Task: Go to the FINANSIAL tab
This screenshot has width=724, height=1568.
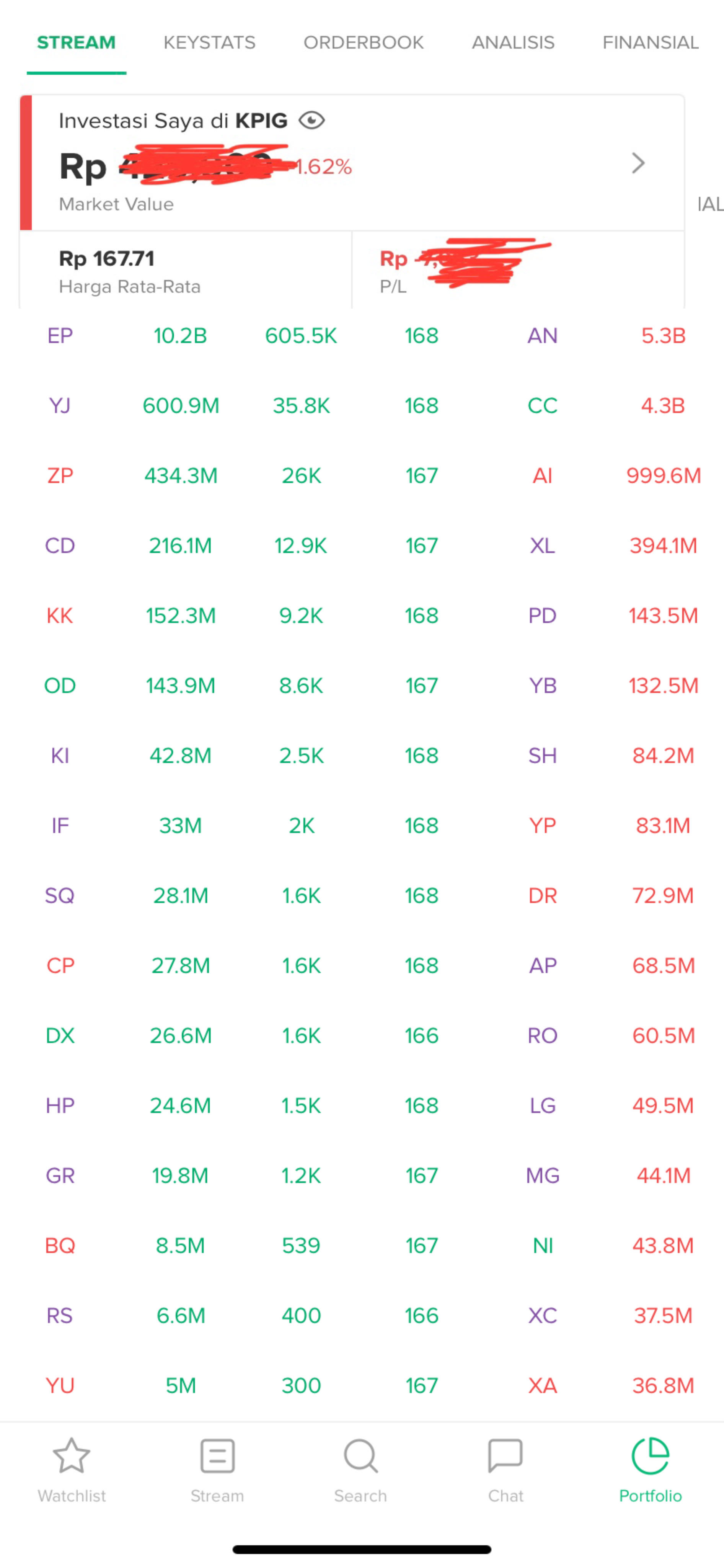Action: tap(650, 42)
